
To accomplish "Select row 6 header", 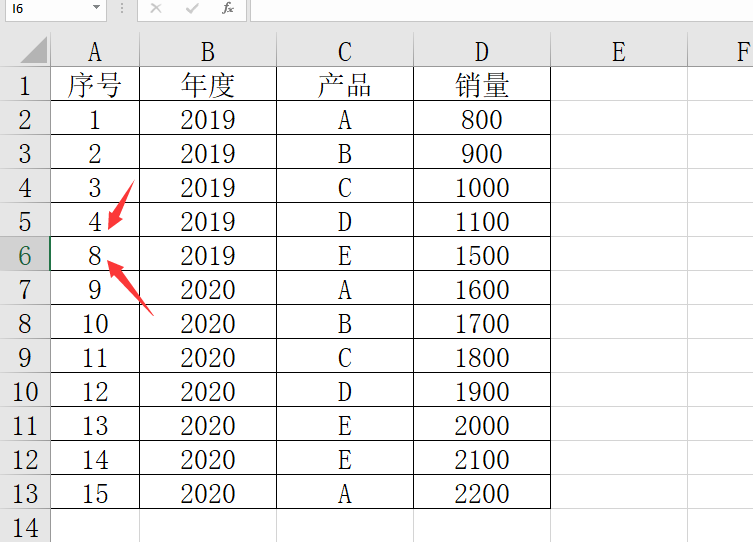I will pyautogui.click(x=25, y=254).
